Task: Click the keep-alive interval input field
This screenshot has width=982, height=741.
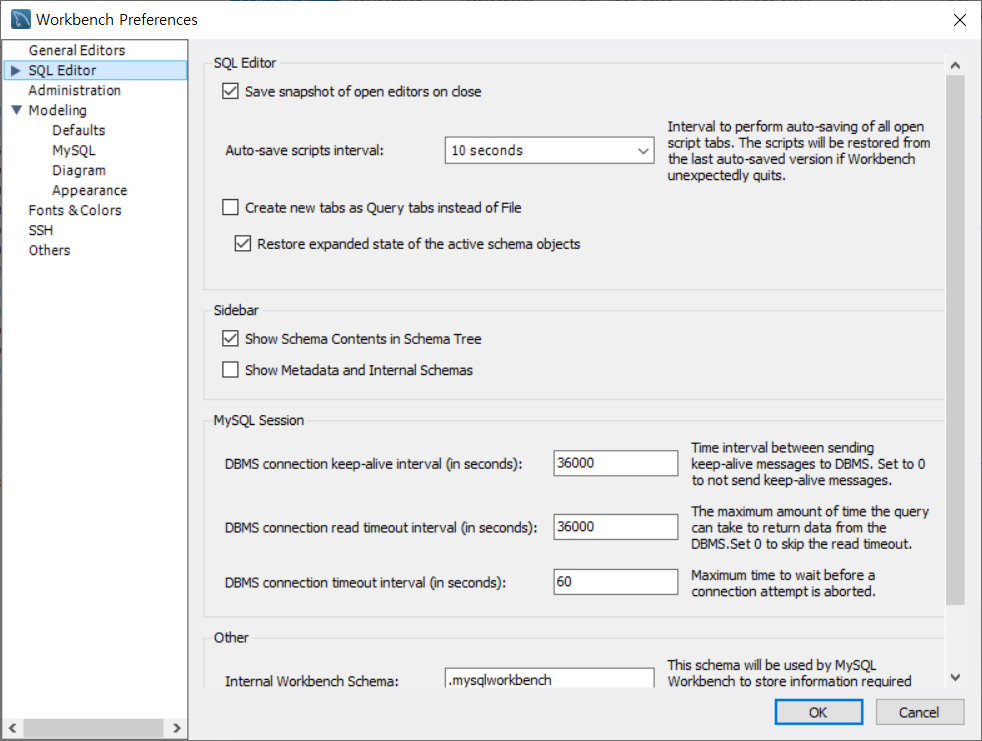Action: click(616, 464)
